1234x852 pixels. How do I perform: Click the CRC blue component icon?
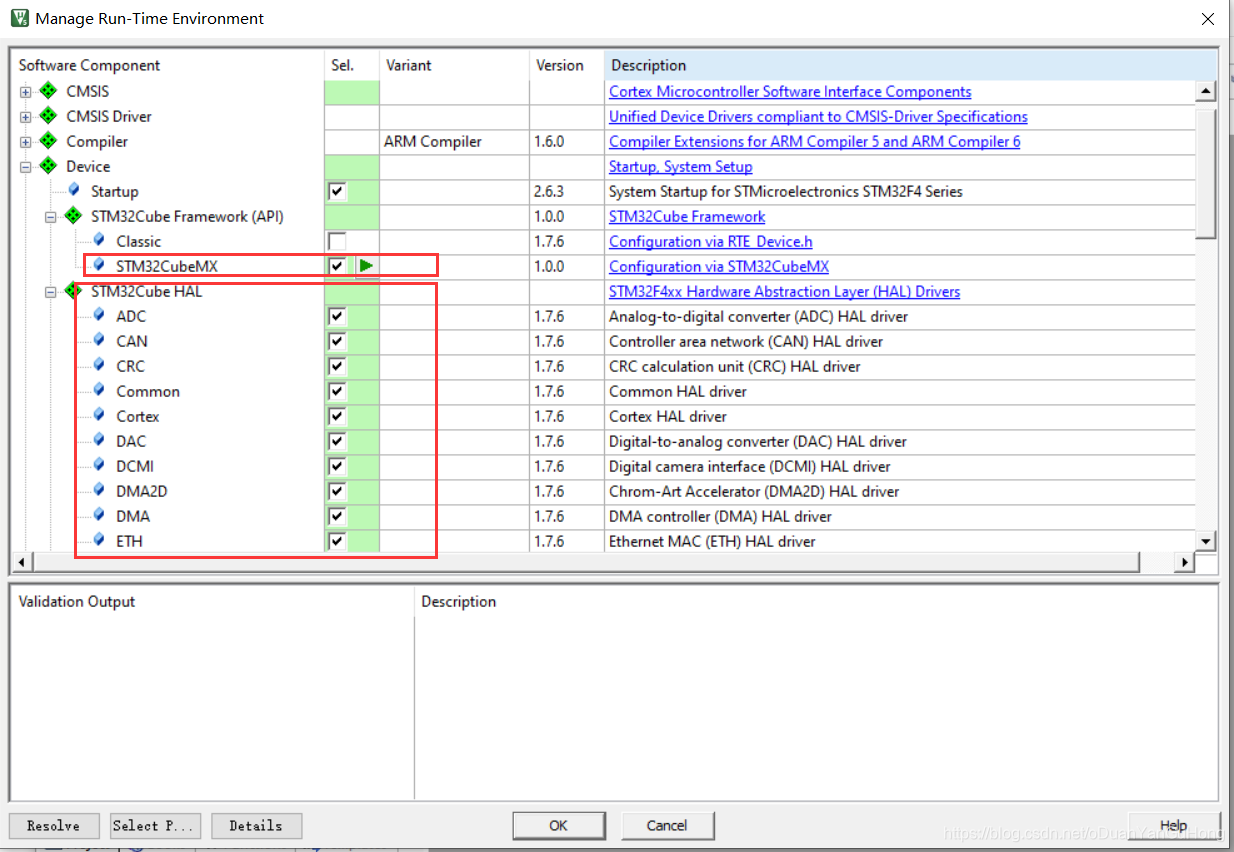[x=99, y=365]
